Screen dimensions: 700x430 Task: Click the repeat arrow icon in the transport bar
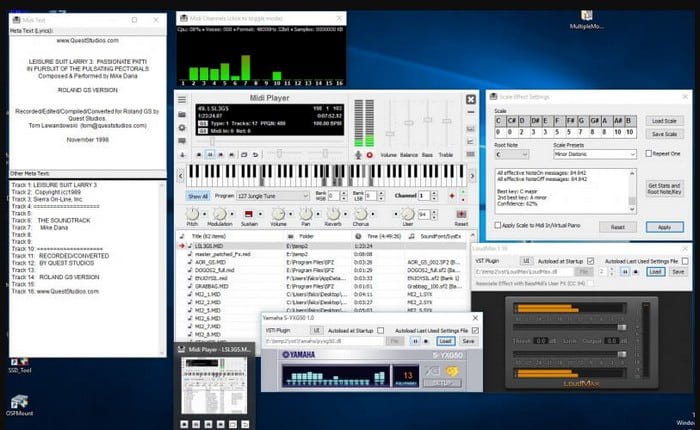pos(255,155)
